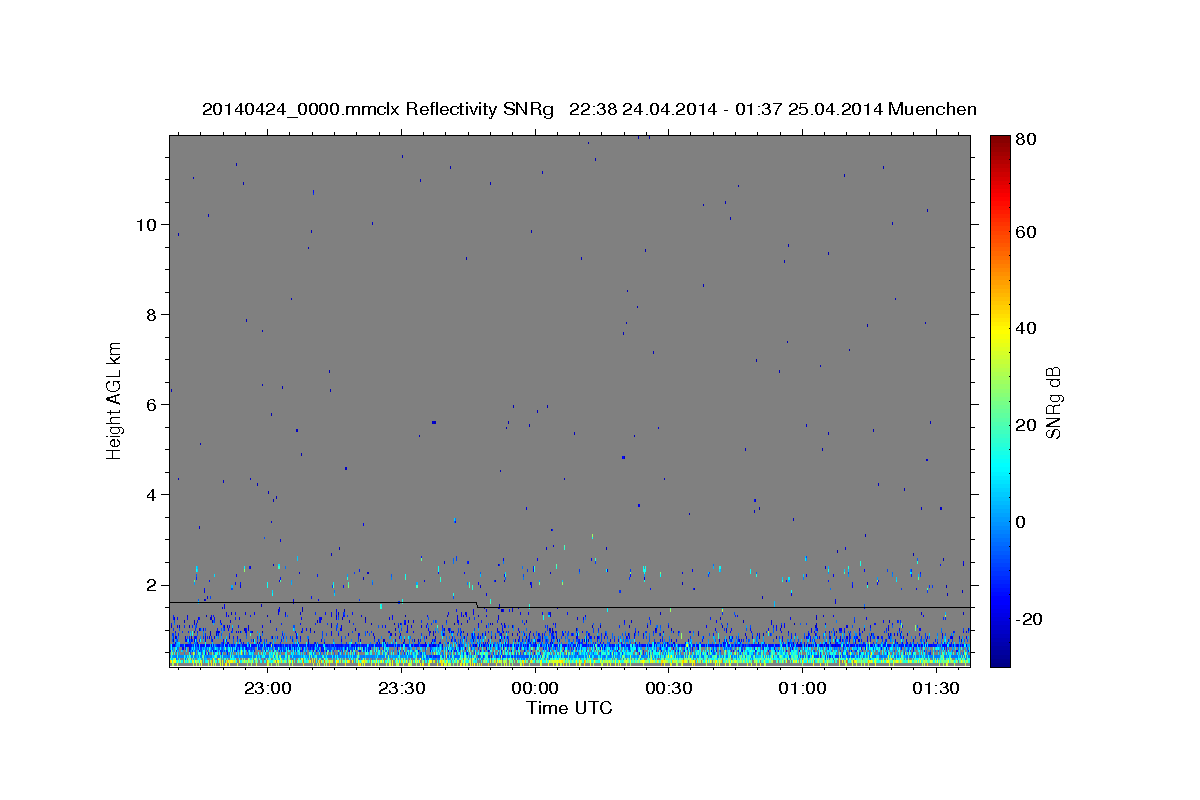Click the dark red top of the colorbar
The height and width of the screenshot is (800, 1200).
coord(1000,142)
